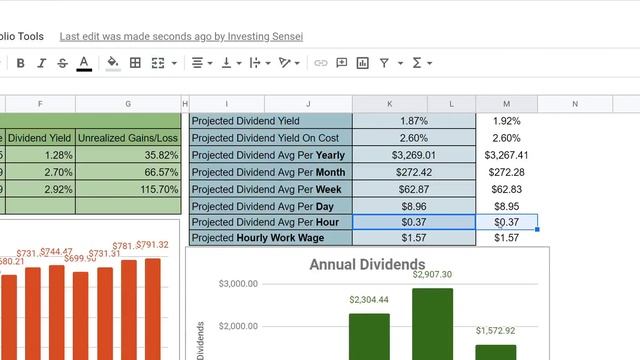Click the functions sigma icon
Viewport: 640px width, 360px height.
(x=417, y=63)
